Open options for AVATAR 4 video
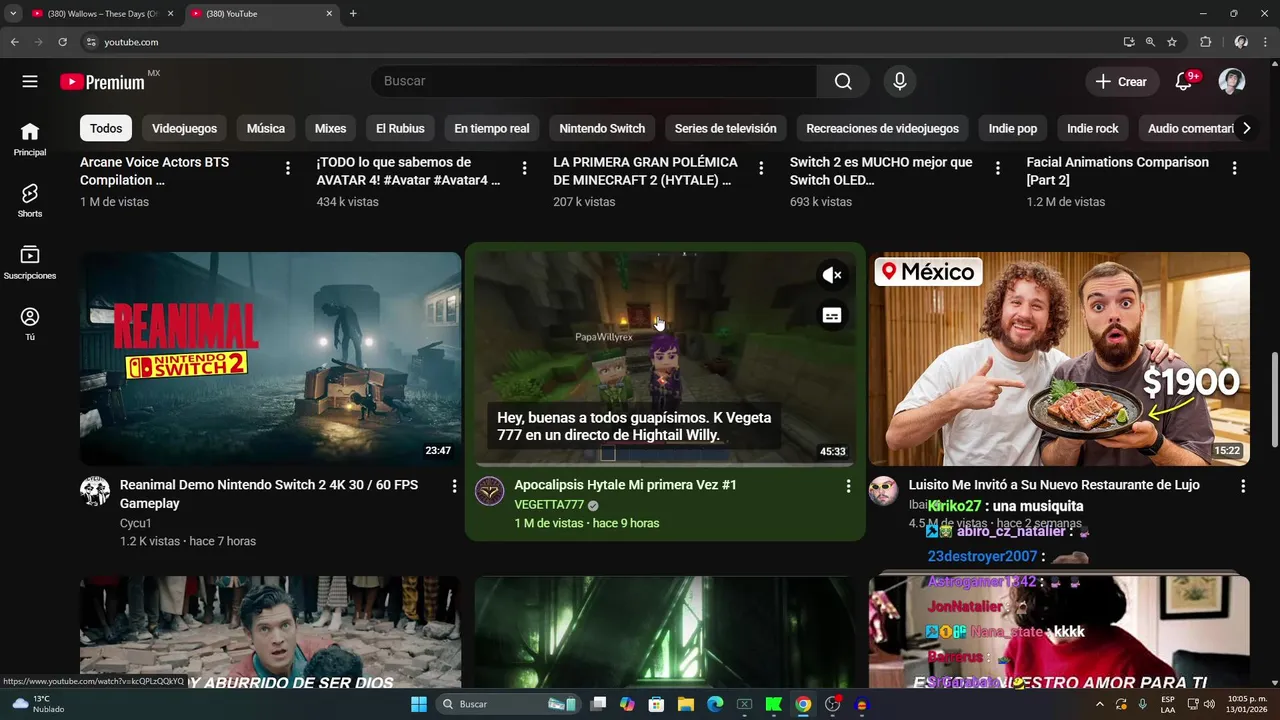Screen dimensions: 1280x720 [524, 168]
